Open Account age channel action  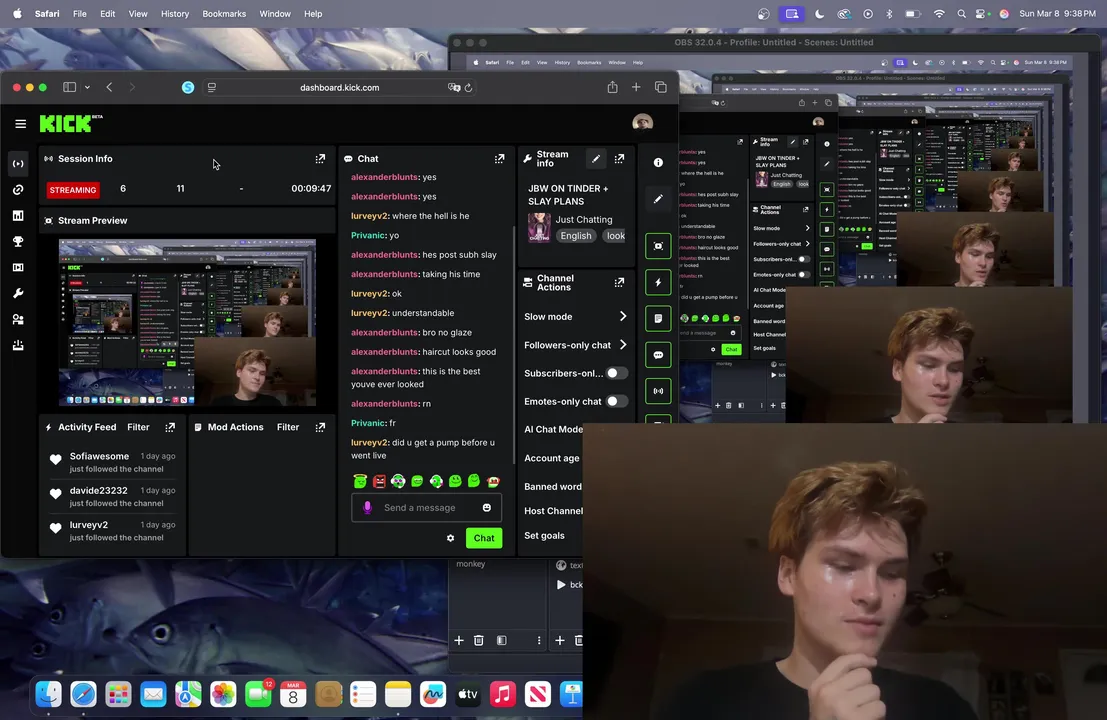pos(551,458)
